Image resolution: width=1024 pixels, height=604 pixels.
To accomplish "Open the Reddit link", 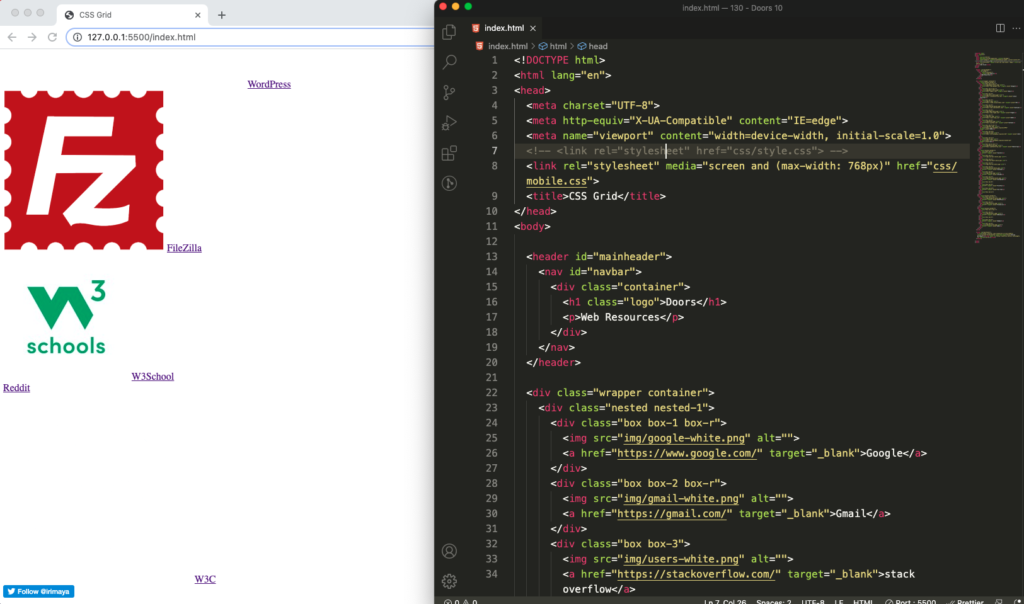I will pyautogui.click(x=16, y=388).
